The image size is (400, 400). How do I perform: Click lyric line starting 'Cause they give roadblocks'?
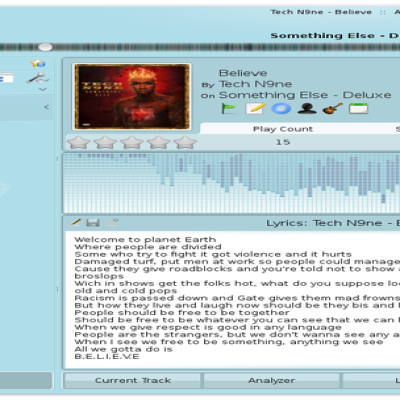[237, 269]
